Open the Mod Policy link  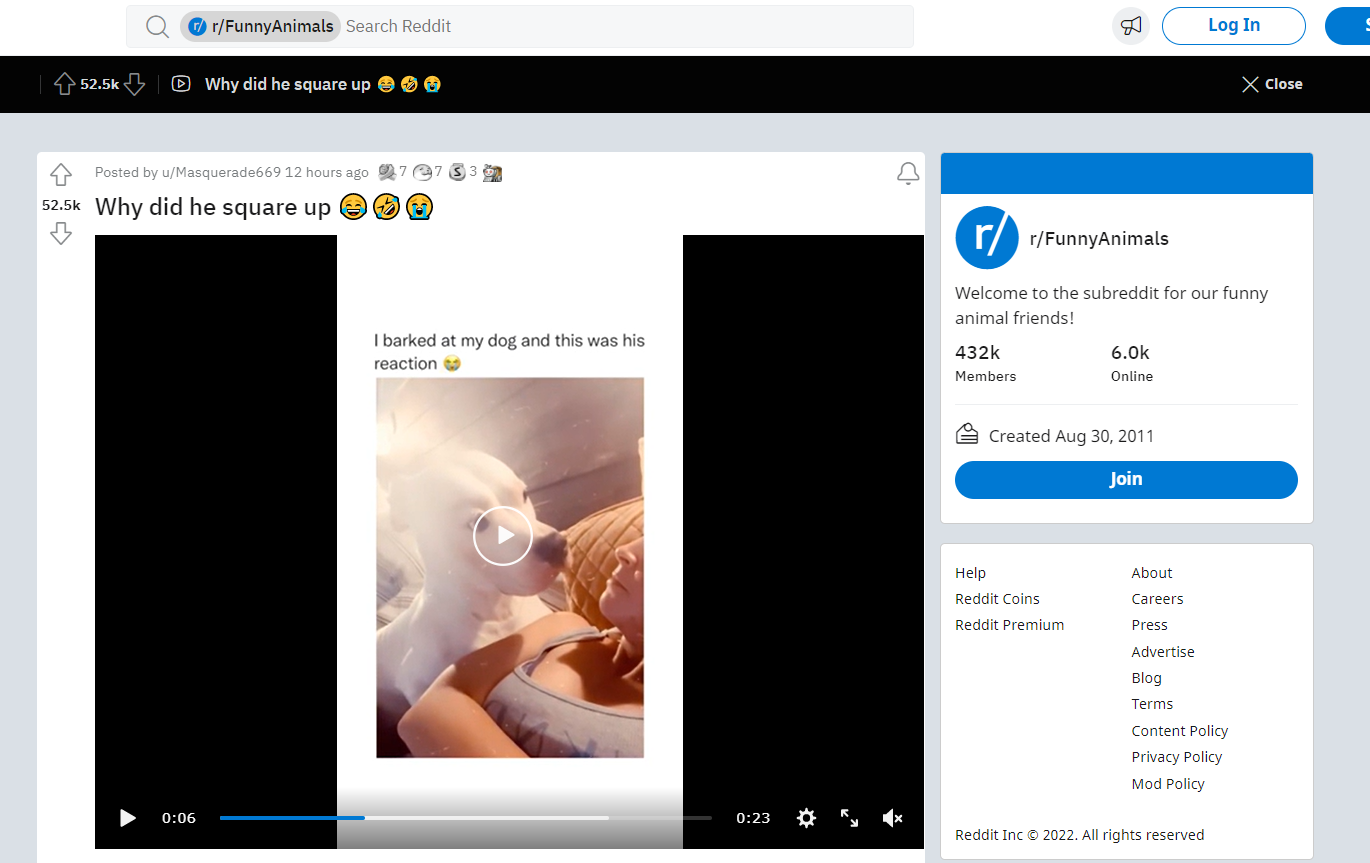[x=1168, y=784]
